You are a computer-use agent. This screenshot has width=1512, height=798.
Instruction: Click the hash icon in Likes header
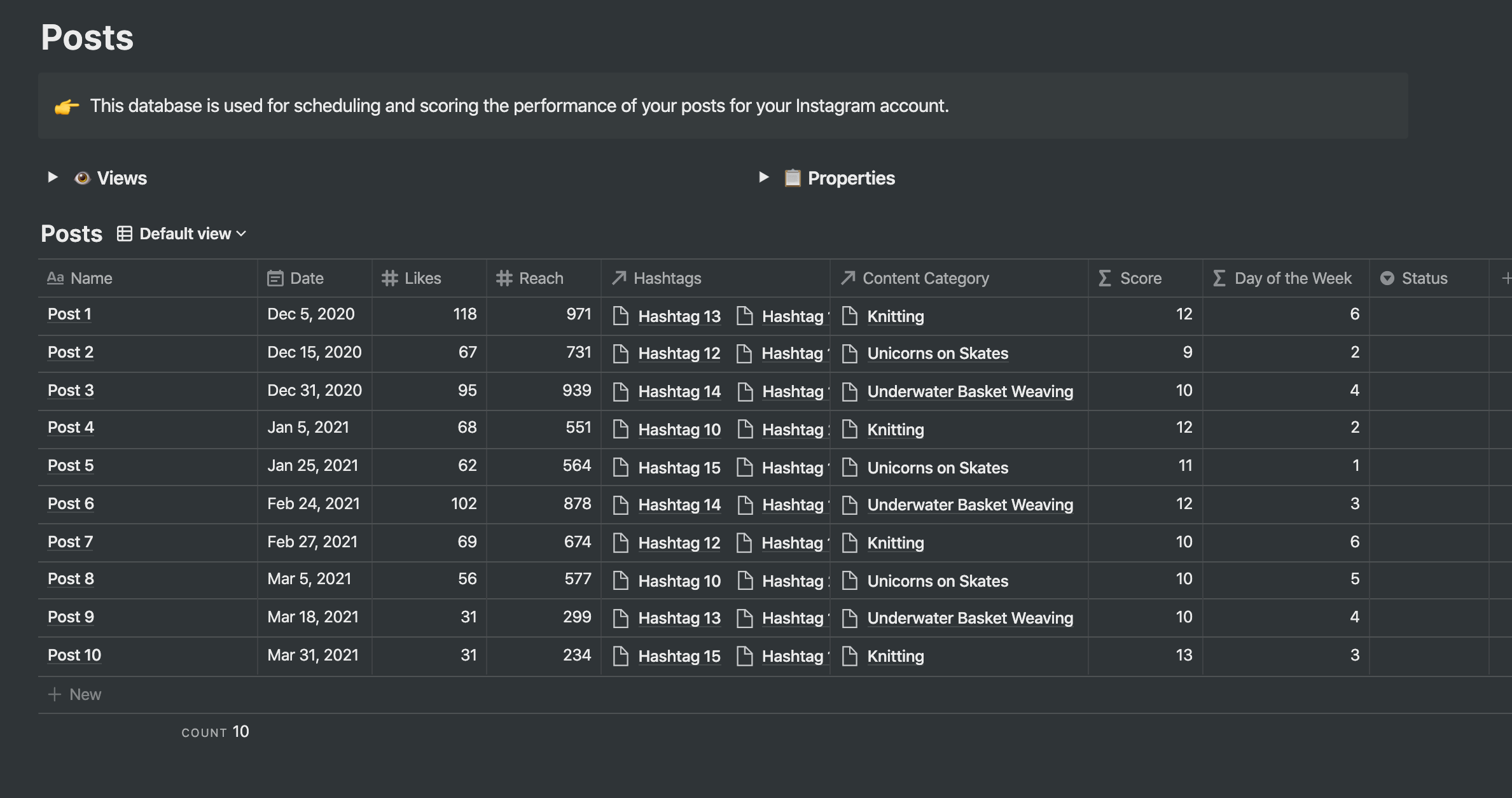click(389, 279)
